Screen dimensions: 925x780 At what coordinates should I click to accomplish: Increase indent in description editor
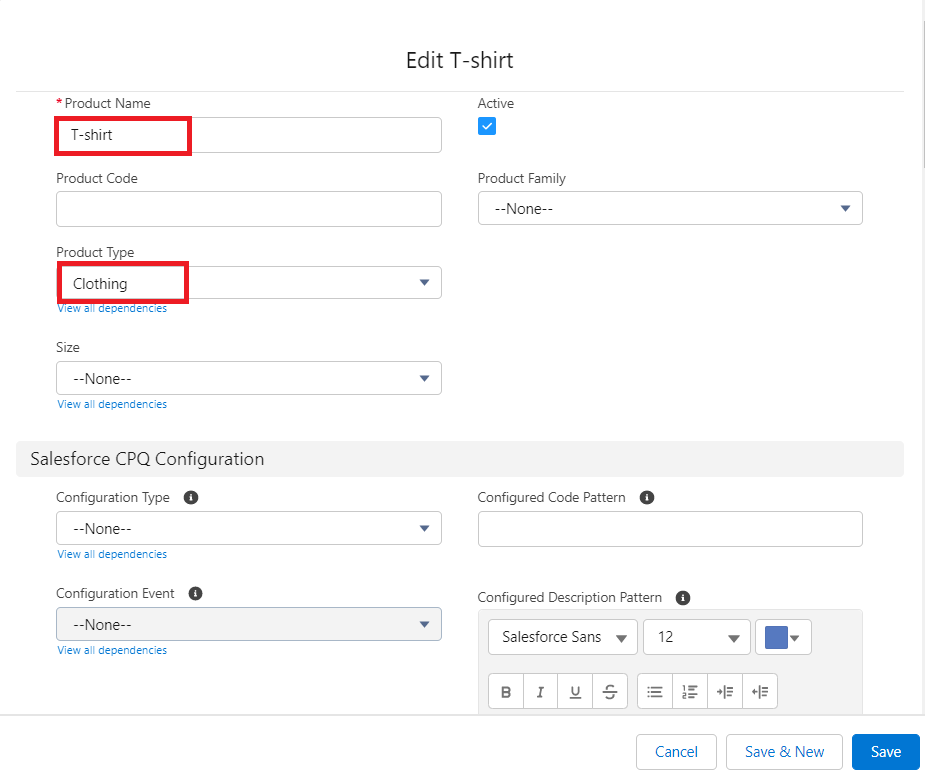(725, 691)
